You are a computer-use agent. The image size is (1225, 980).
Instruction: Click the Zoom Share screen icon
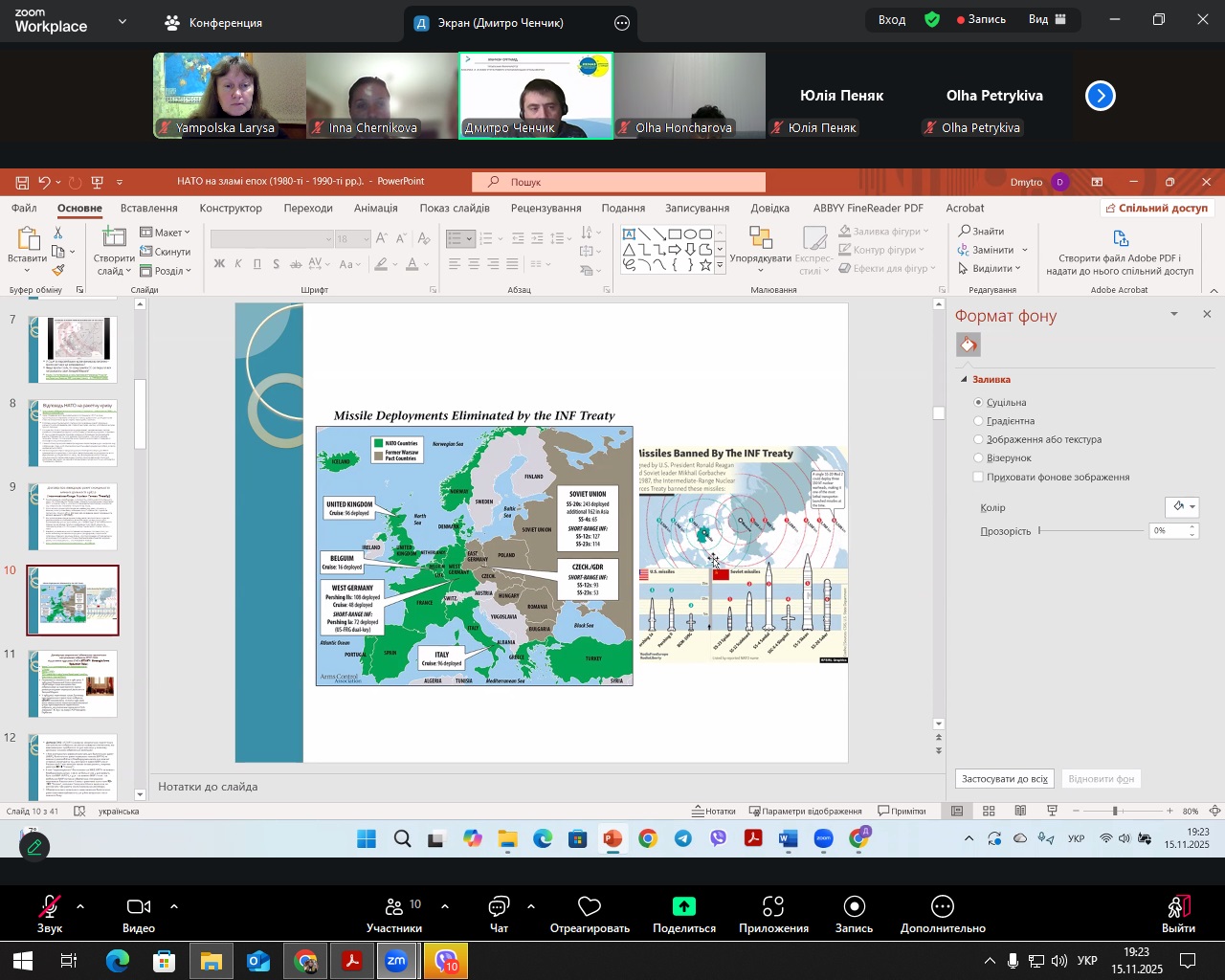click(683, 907)
